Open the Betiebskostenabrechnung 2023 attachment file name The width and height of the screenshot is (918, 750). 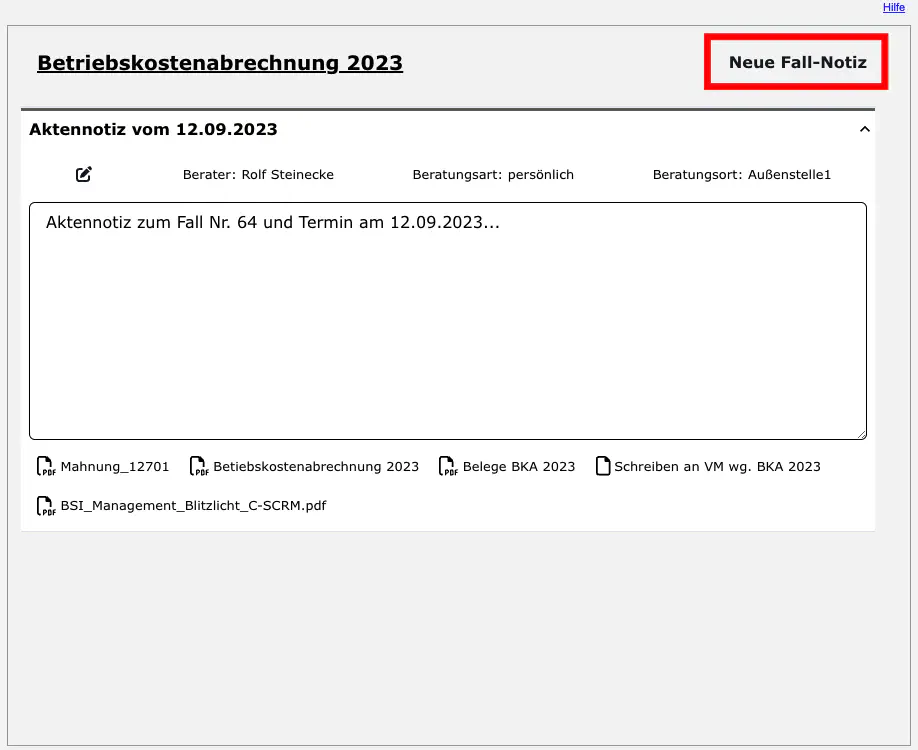(316, 467)
